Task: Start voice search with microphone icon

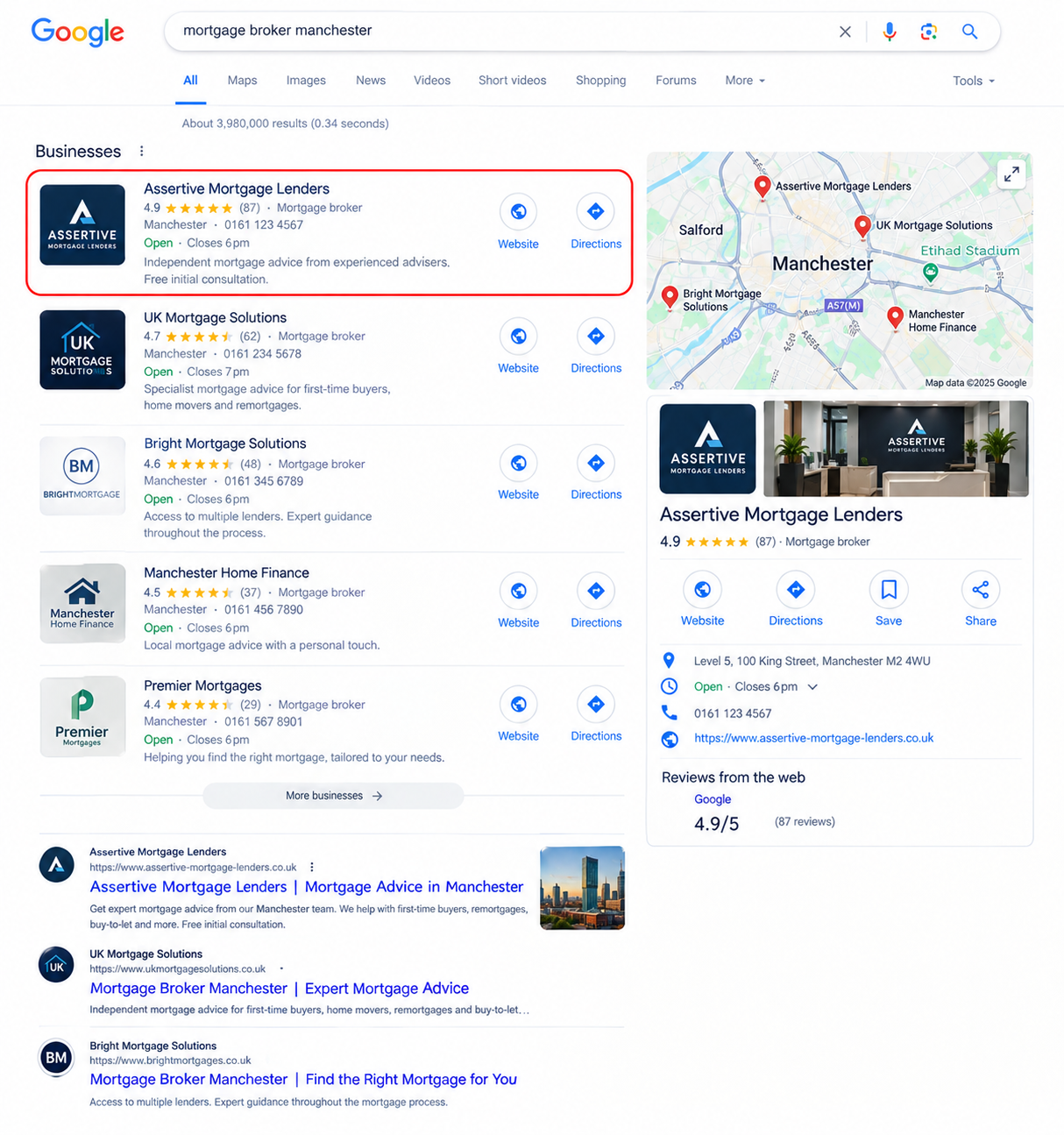Action: (890, 32)
